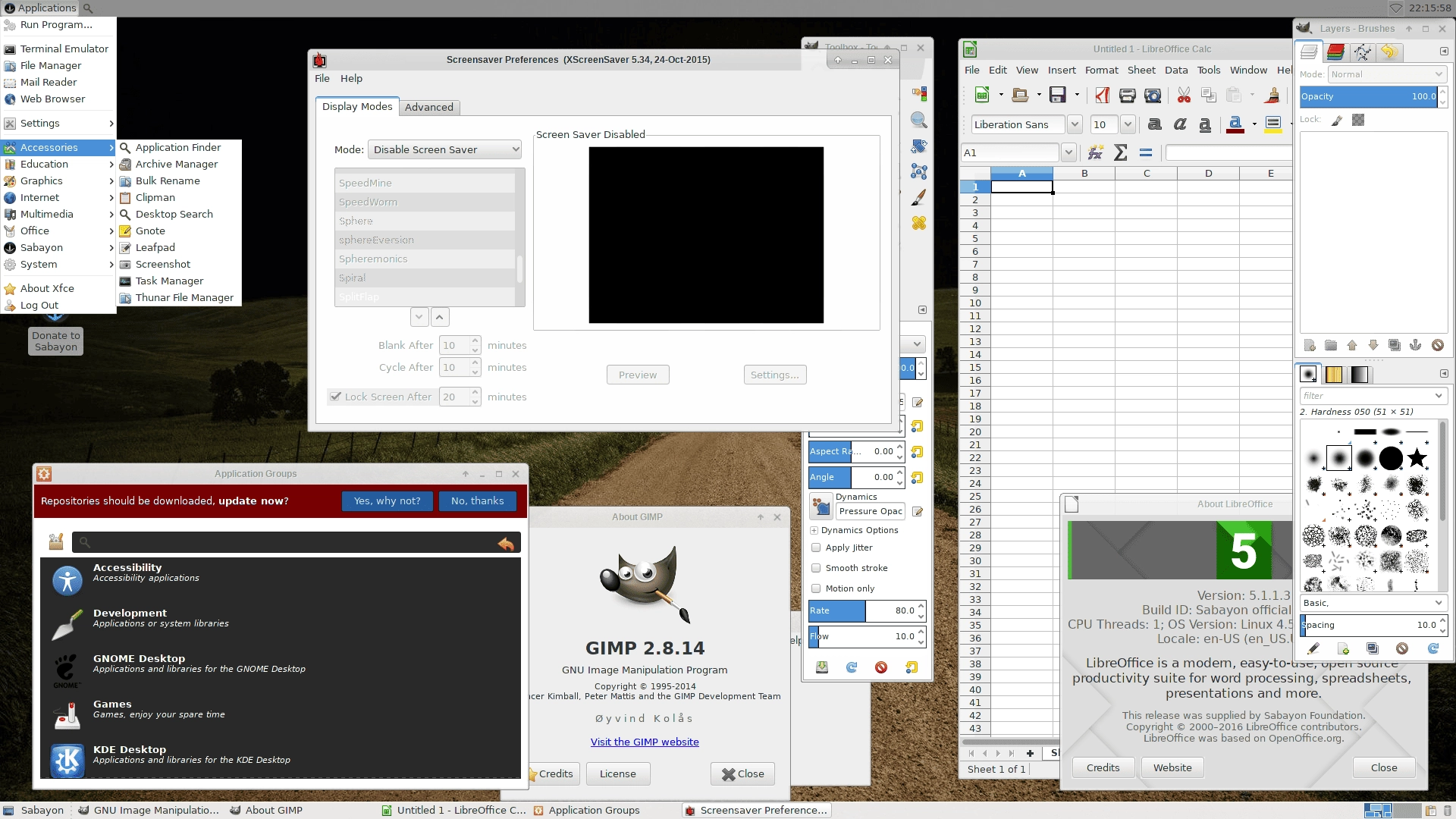Open the font name dropdown in Calc
Image resolution: width=1456 pixels, height=819 pixels.
point(1075,124)
